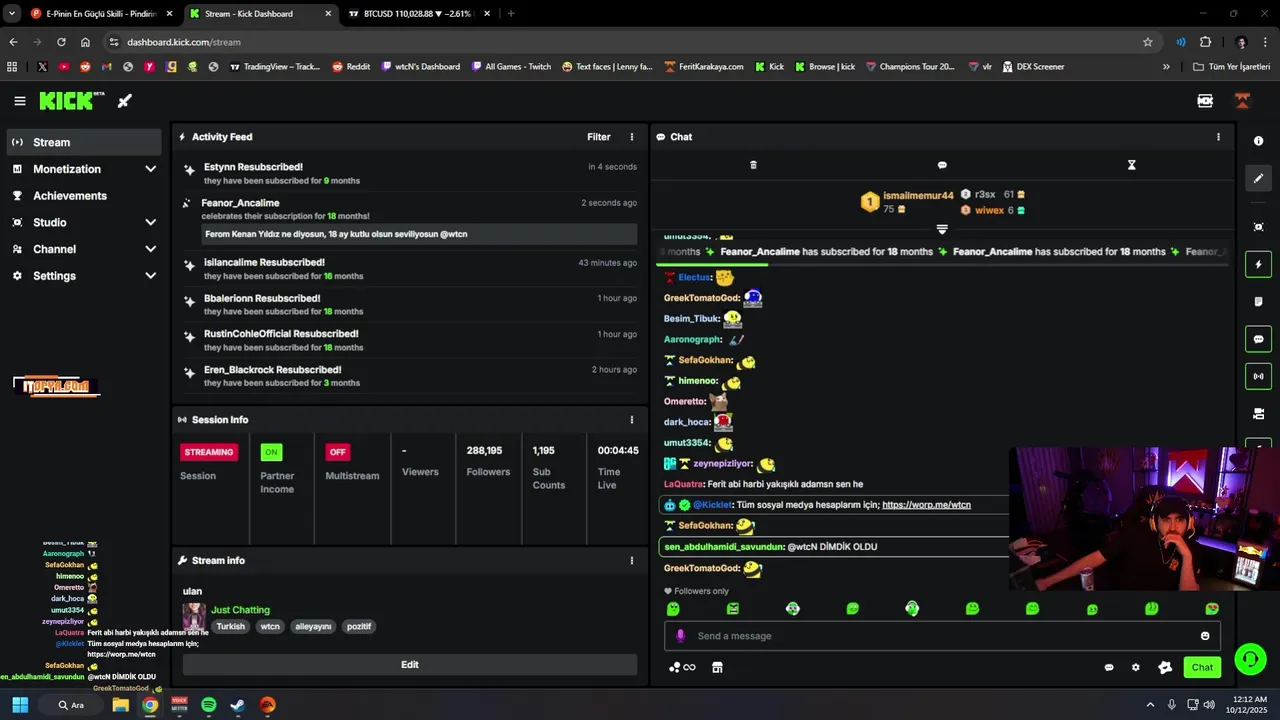Click the rocket icon next to Kick logo
Viewport: 1280px width, 720px height.
(125, 101)
